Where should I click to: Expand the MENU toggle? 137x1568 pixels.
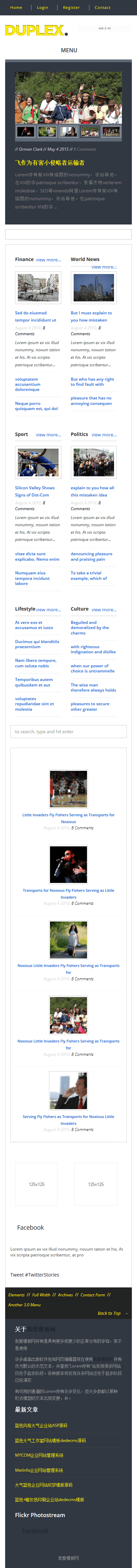69,51
